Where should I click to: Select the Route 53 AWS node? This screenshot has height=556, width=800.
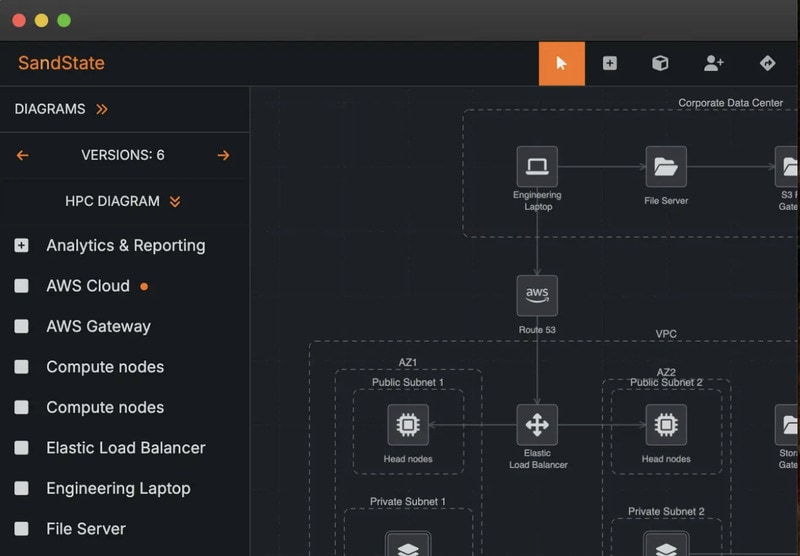click(537, 296)
